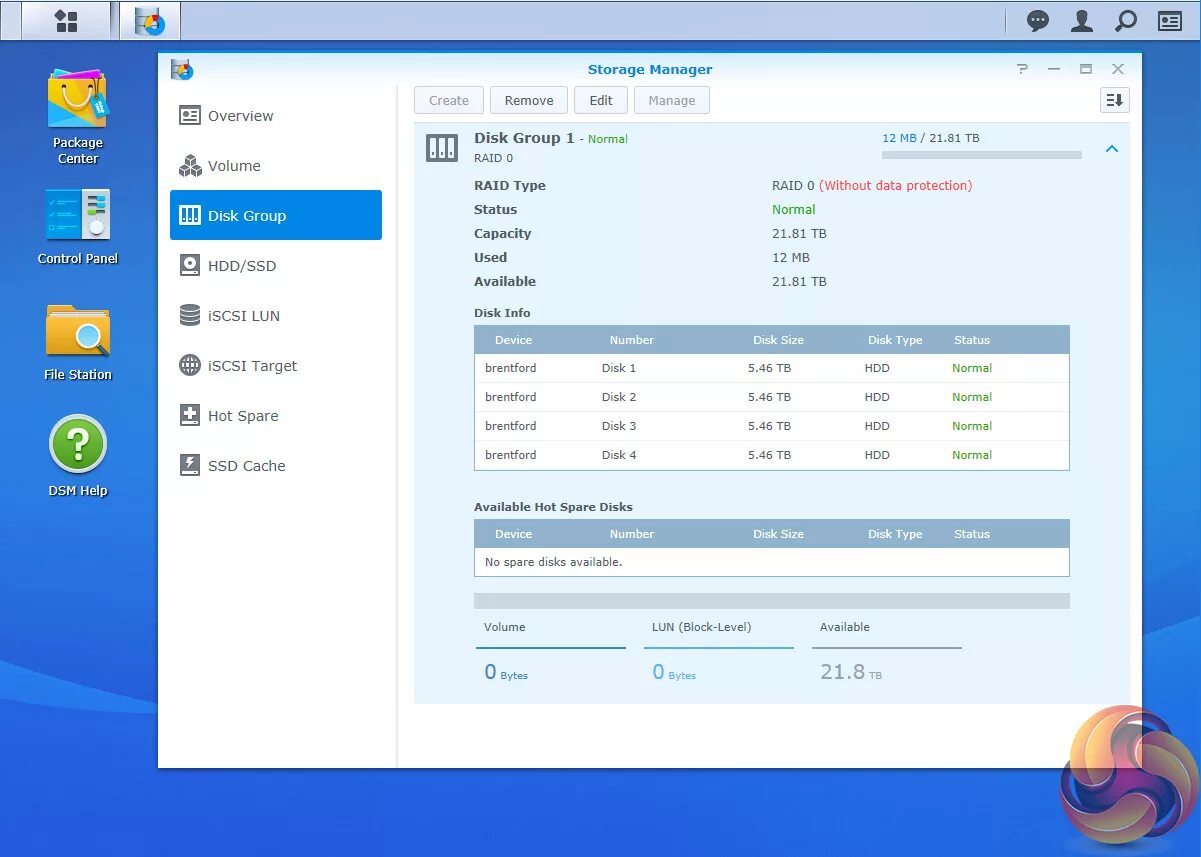Collapse the Disk Group 1 details panel
This screenshot has height=857, width=1201.
pos(1112,148)
